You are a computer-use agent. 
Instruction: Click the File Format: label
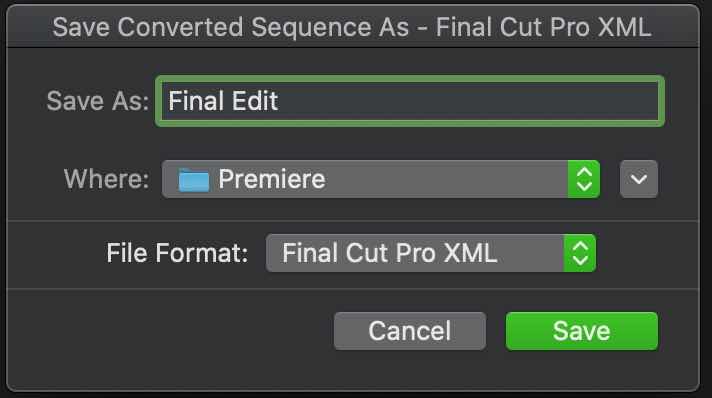pos(177,253)
